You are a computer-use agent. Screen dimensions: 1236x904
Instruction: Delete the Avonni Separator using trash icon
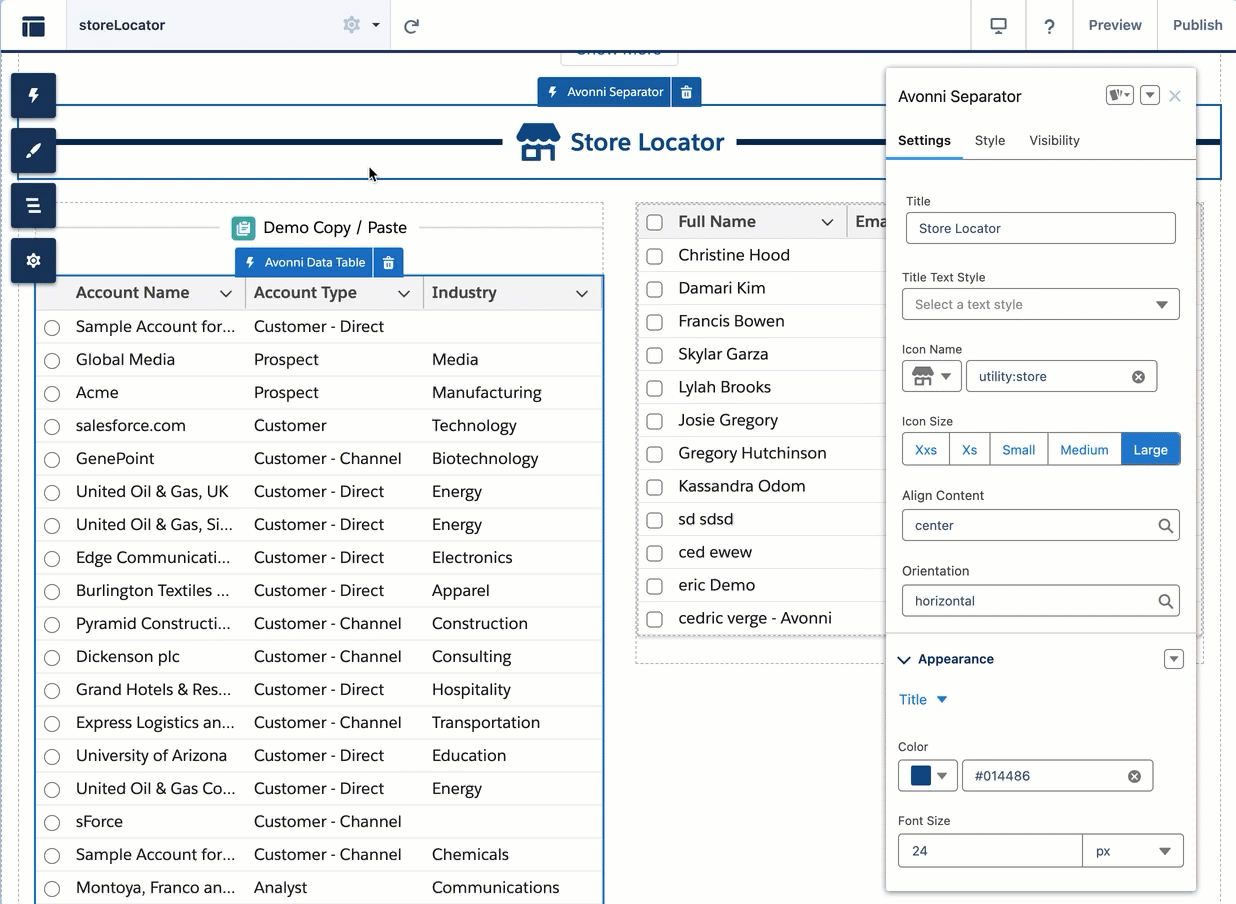tap(686, 92)
